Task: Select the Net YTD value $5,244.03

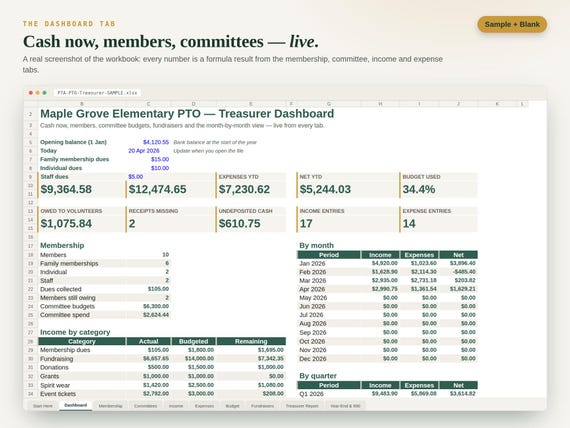Action: coord(325,189)
